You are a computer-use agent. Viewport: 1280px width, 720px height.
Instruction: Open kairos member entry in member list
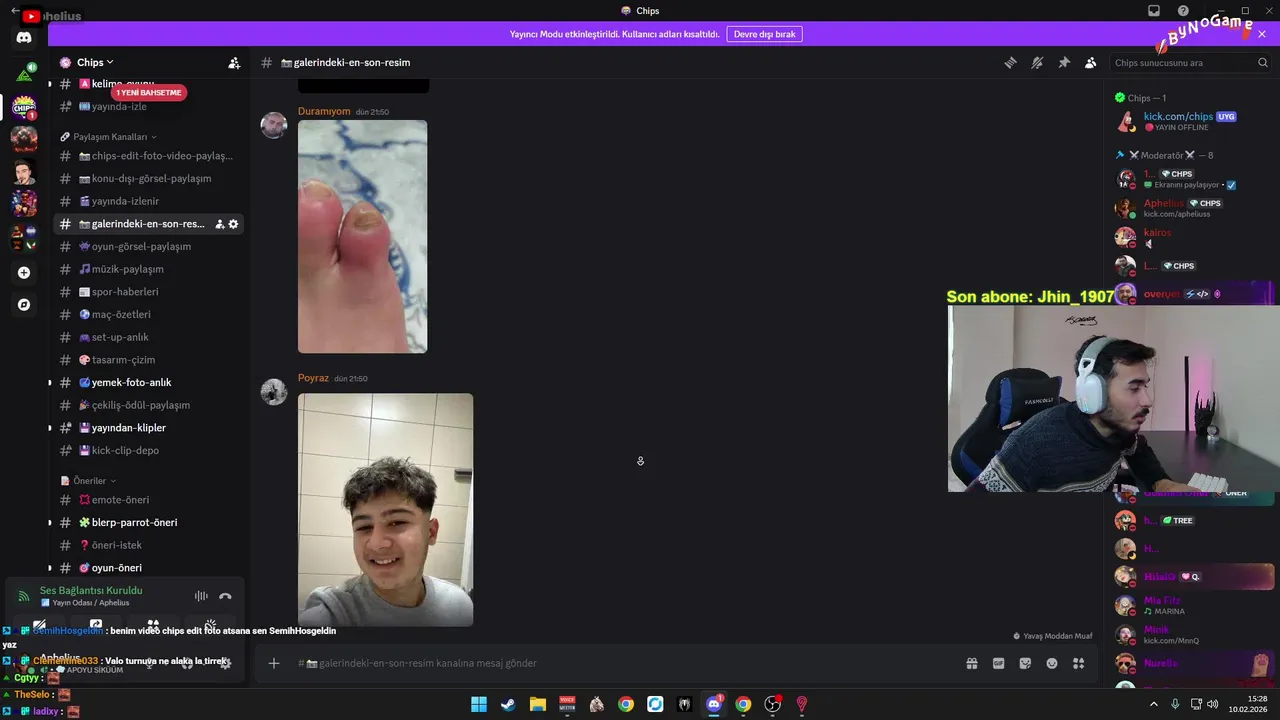click(1194, 237)
